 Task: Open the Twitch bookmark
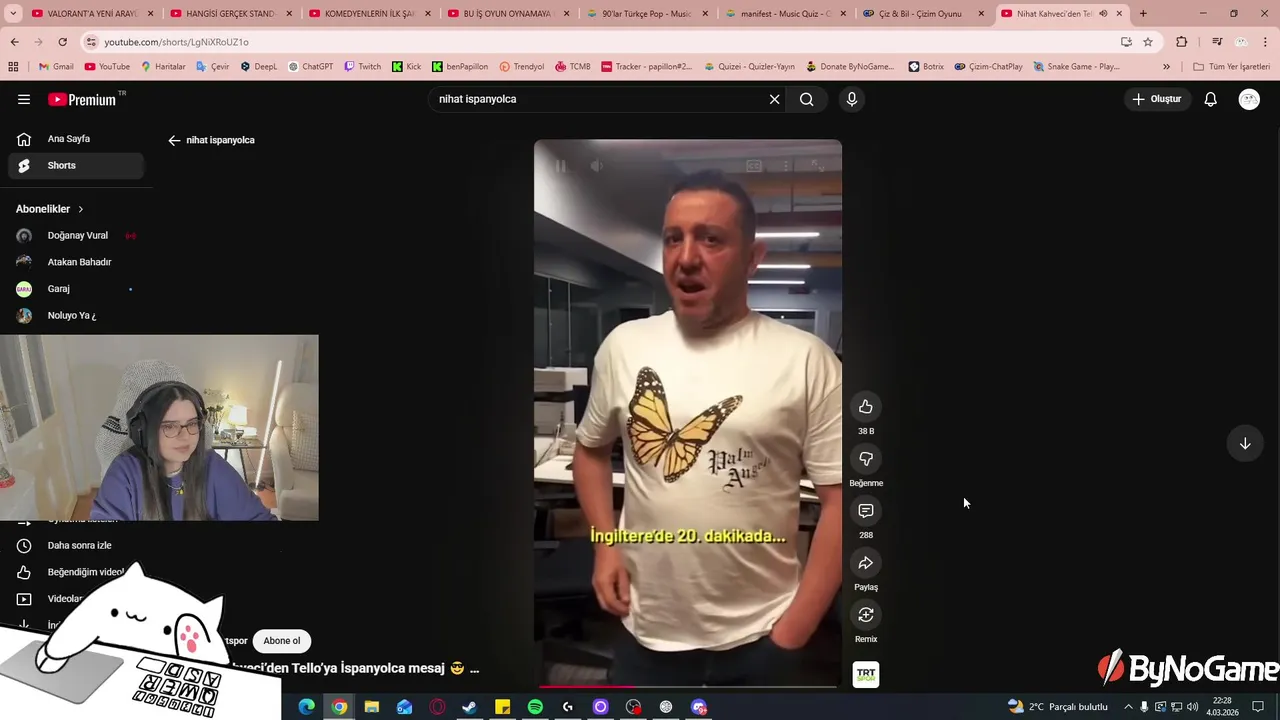[363, 67]
